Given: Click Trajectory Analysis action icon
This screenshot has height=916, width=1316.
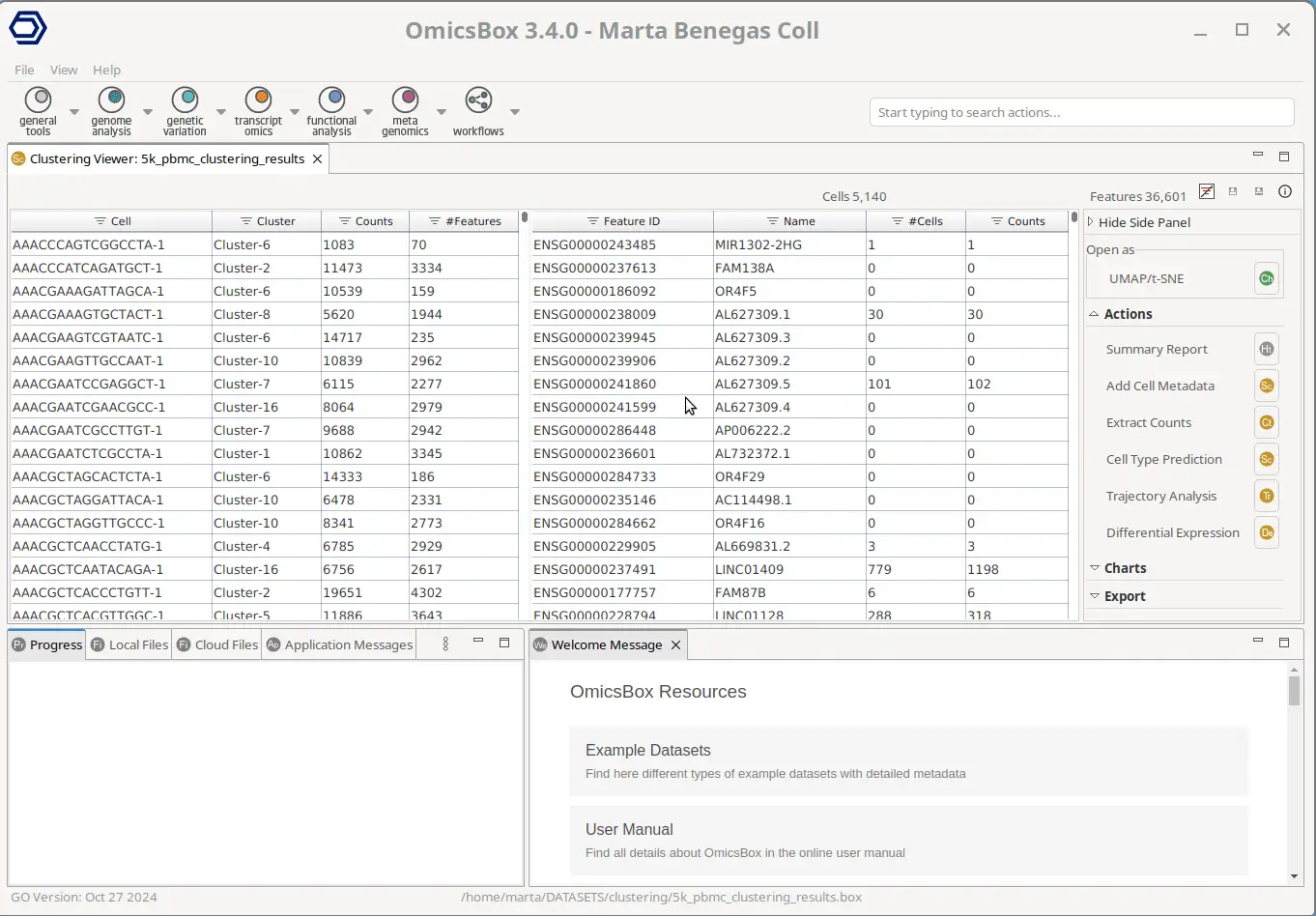Looking at the screenshot, I should tap(1266, 496).
